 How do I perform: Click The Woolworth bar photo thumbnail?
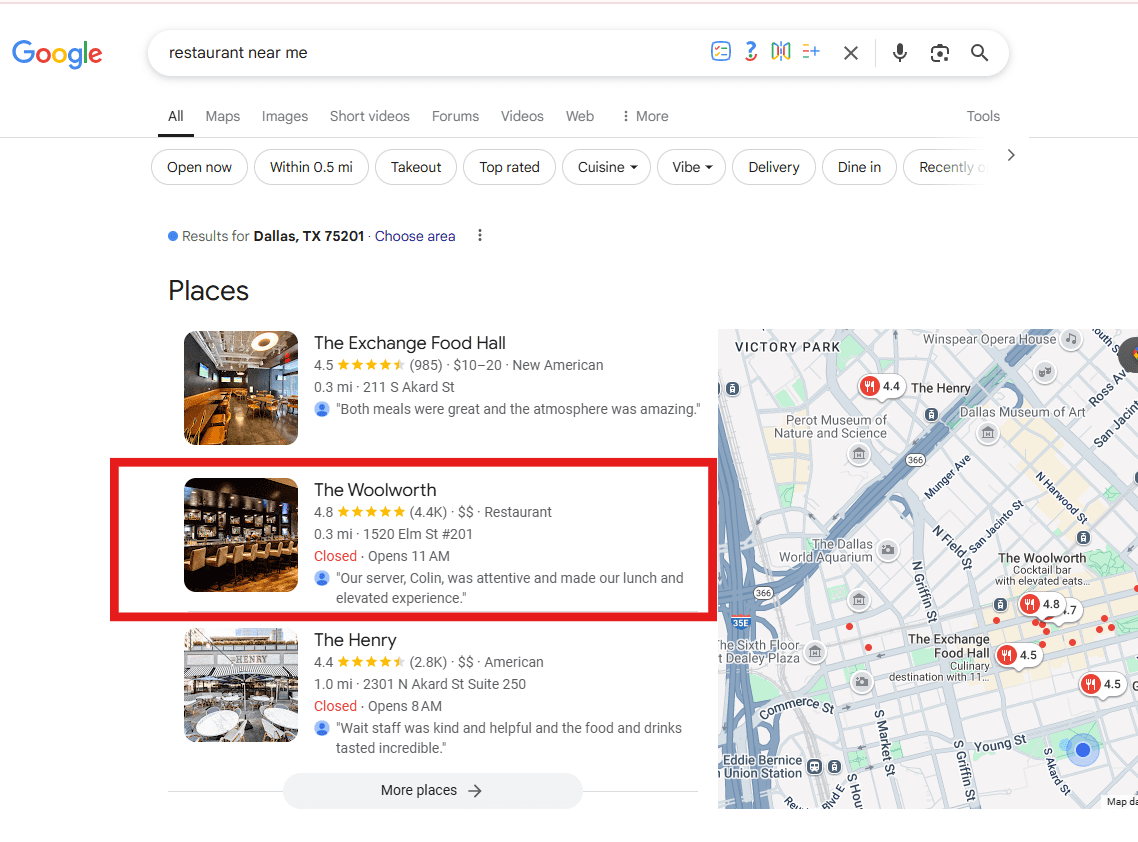point(241,535)
